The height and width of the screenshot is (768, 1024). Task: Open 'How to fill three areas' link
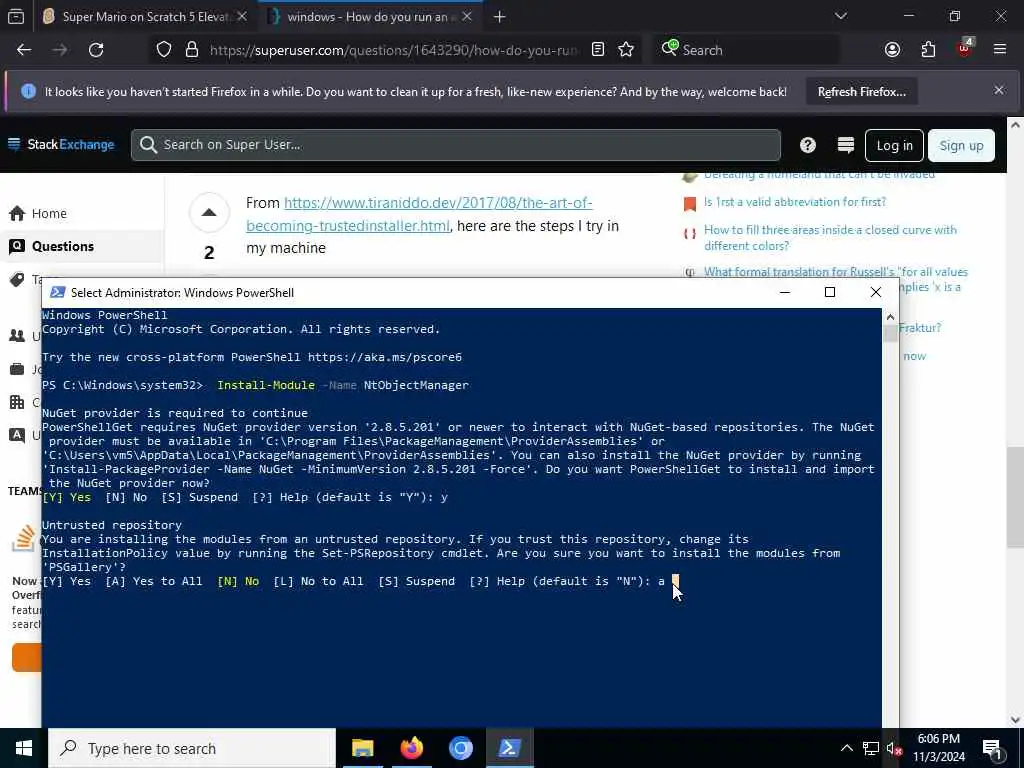coord(830,238)
